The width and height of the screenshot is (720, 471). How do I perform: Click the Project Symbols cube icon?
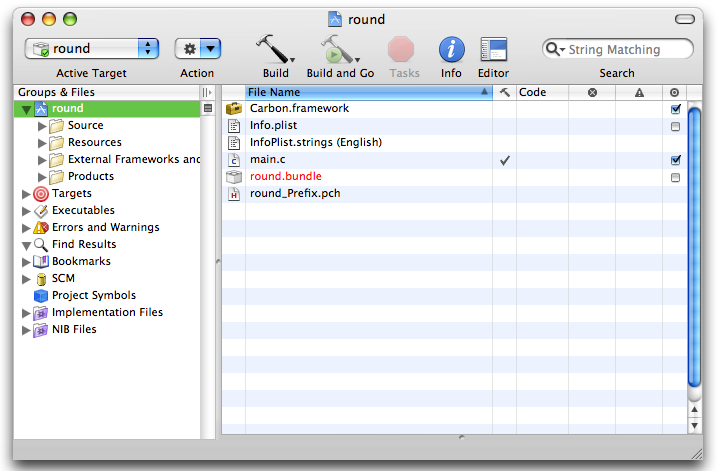41,296
